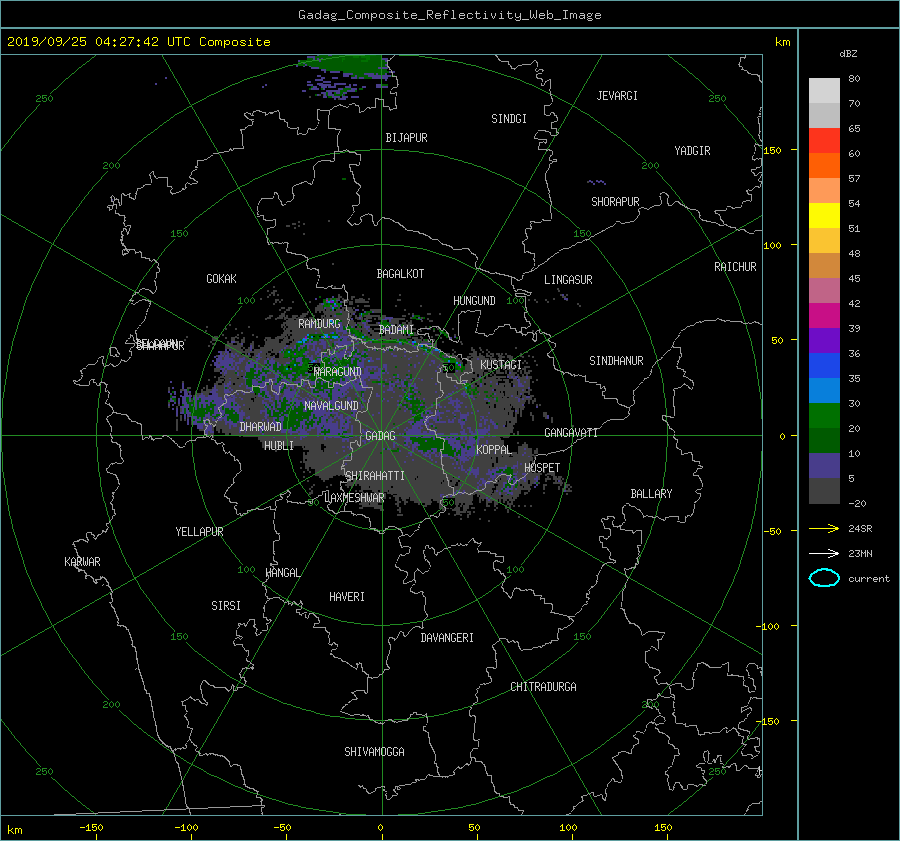The height and width of the screenshot is (841, 900).
Task: Click the HAVERI city label
Action: tap(347, 597)
